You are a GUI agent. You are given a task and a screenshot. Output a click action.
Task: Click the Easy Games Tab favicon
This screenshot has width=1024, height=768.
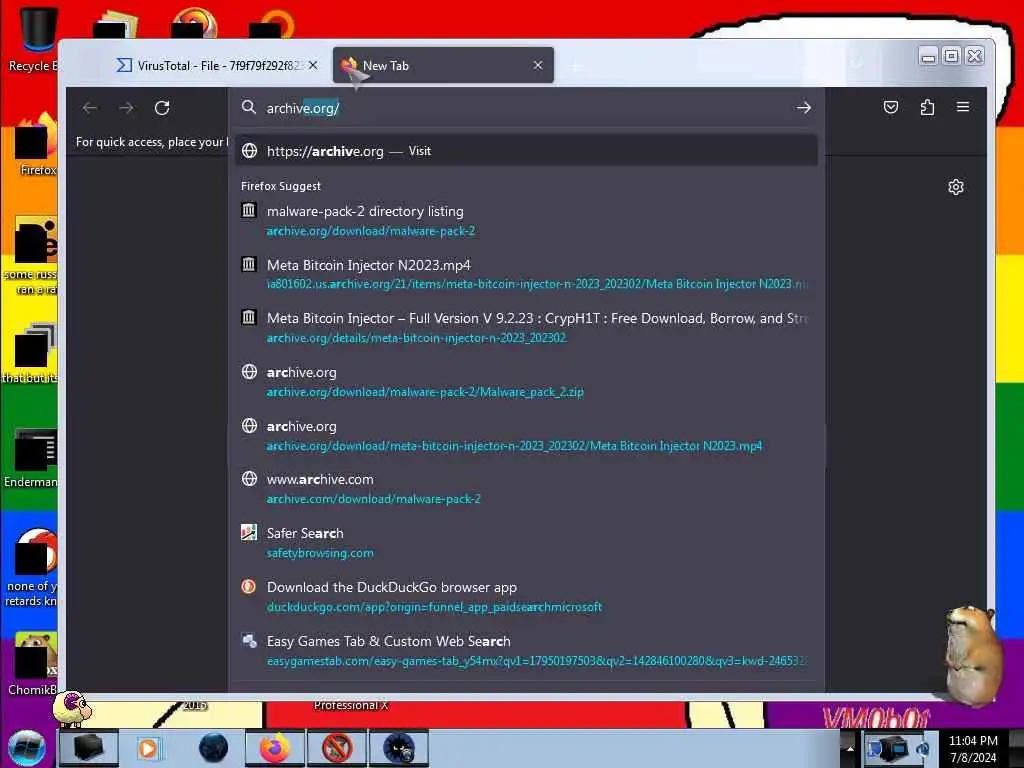[249, 641]
